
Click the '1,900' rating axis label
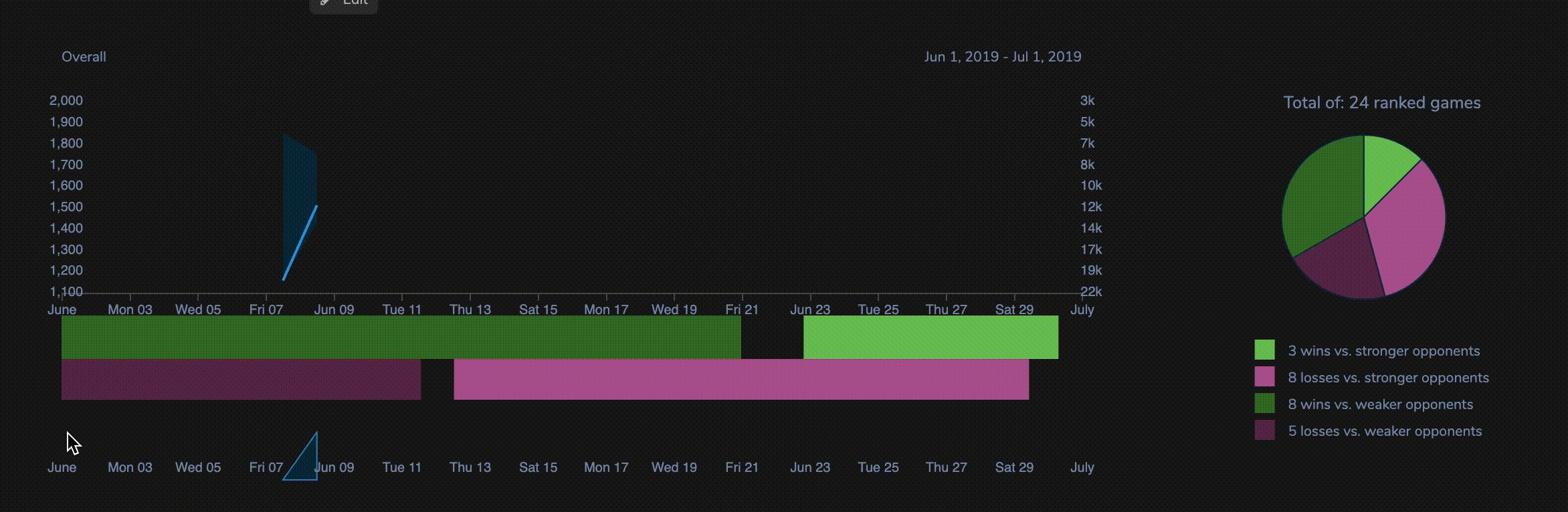tap(66, 122)
